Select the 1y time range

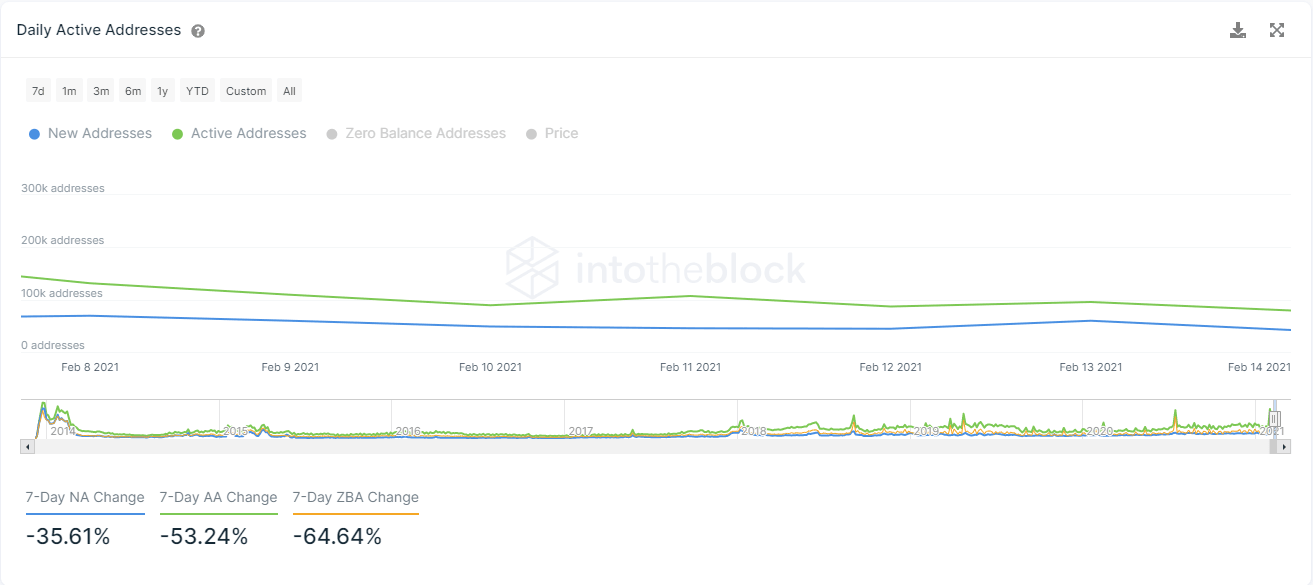[162, 90]
